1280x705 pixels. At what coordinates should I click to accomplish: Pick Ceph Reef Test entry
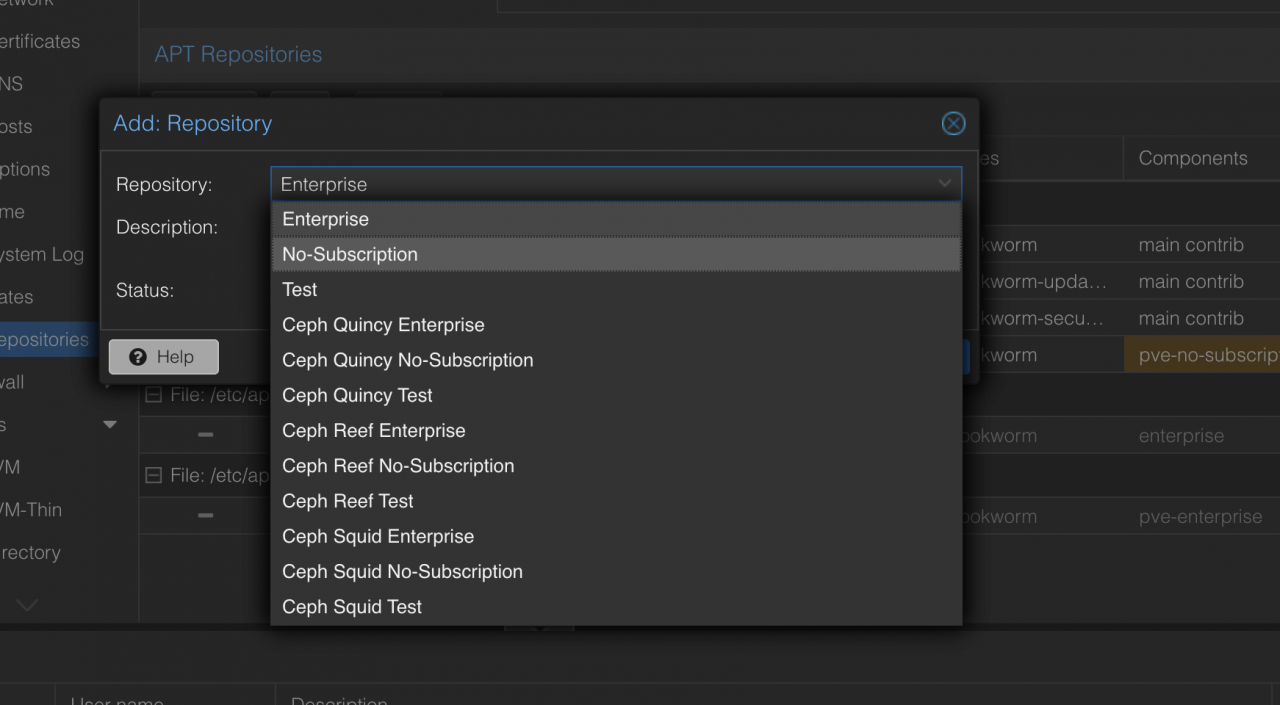coord(617,501)
